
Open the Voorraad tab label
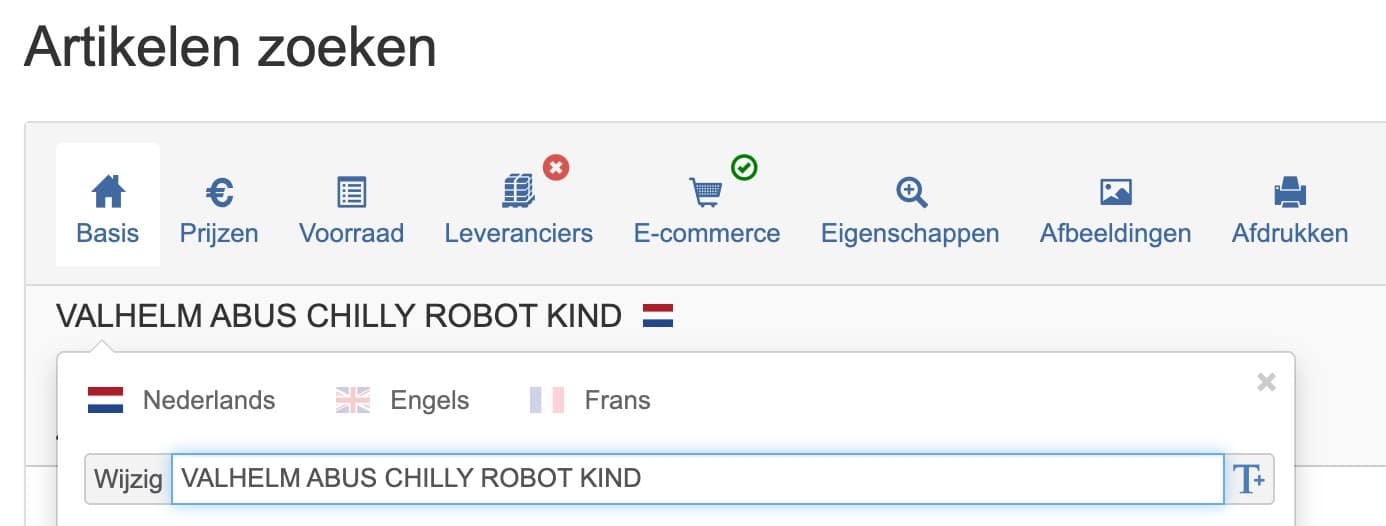351,234
